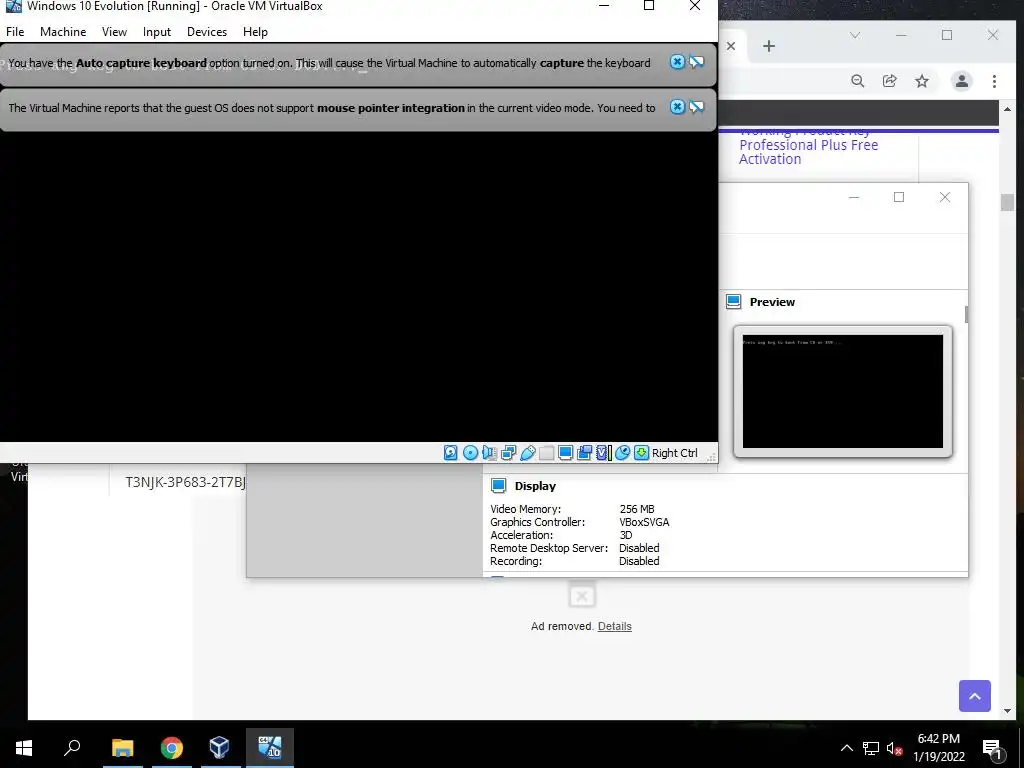The width and height of the screenshot is (1024, 768).
Task: Click the VM preview thumbnail in VirtualBox Manager
Action: click(842, 391)
